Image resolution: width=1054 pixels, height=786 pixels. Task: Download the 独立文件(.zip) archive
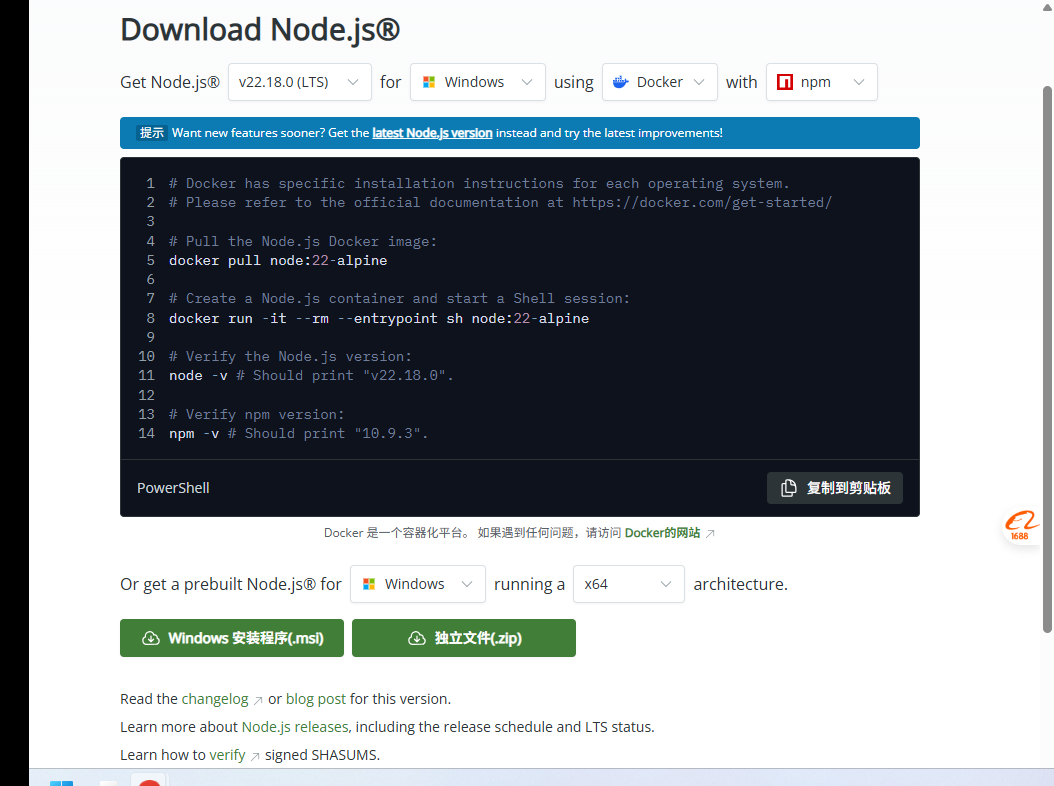click(x=464, y=638)
